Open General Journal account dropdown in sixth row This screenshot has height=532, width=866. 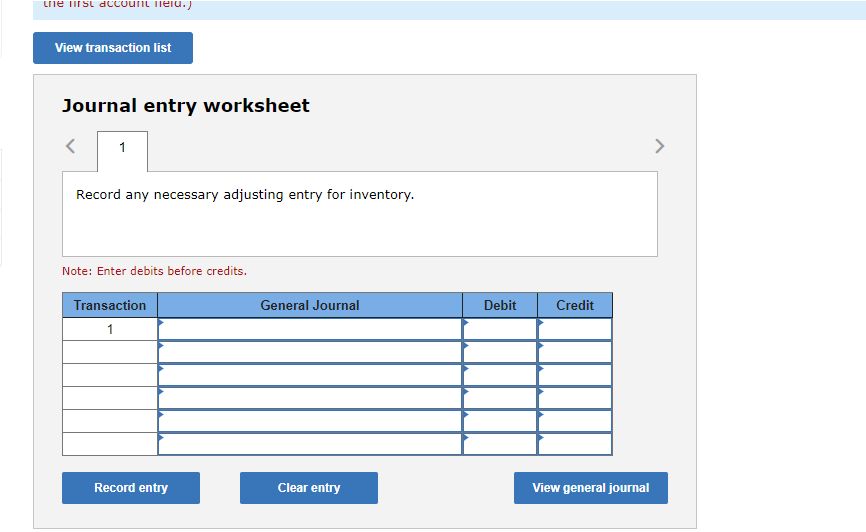(x=310, y=444)
